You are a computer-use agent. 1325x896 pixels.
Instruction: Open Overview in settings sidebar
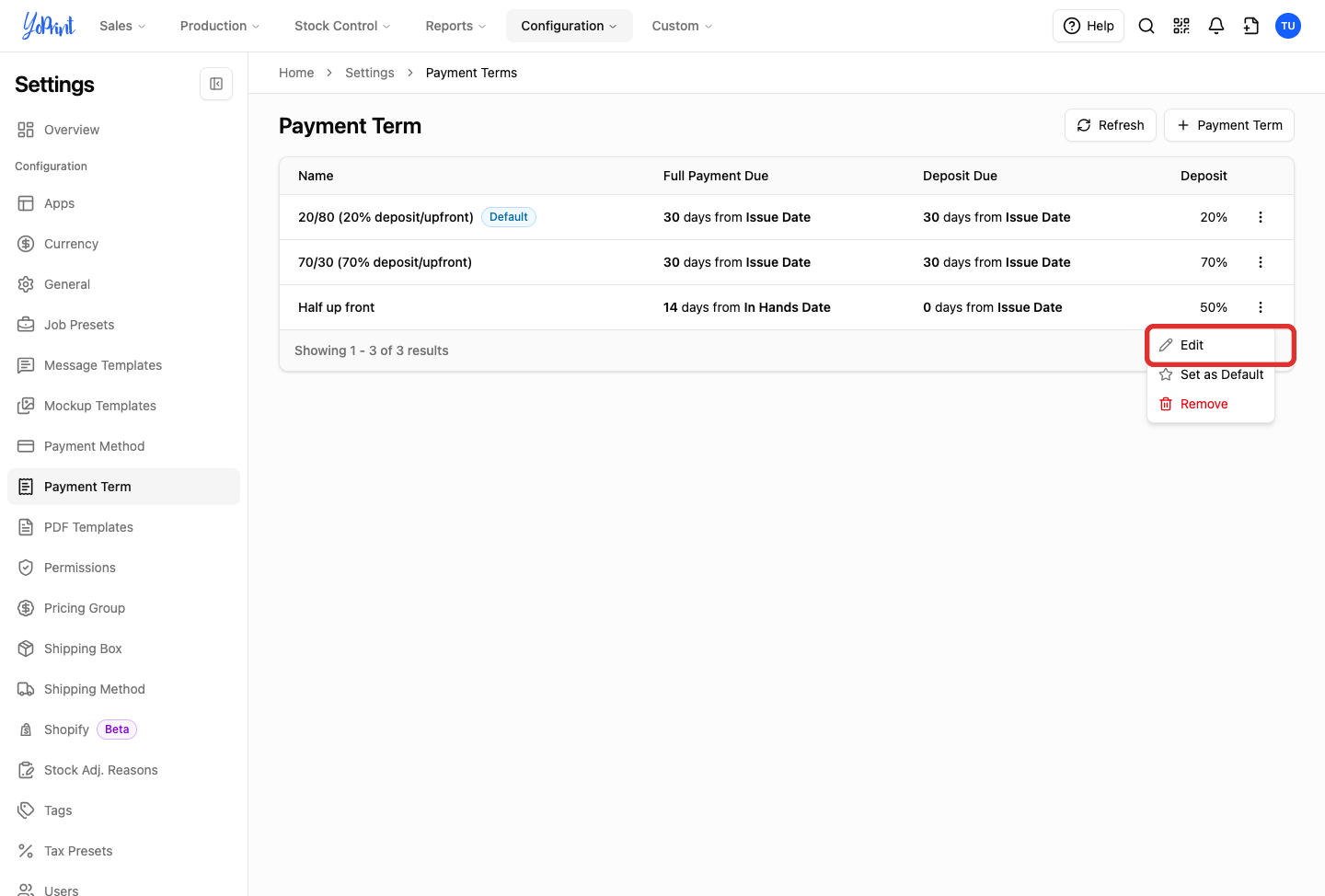tap(123, 130)
